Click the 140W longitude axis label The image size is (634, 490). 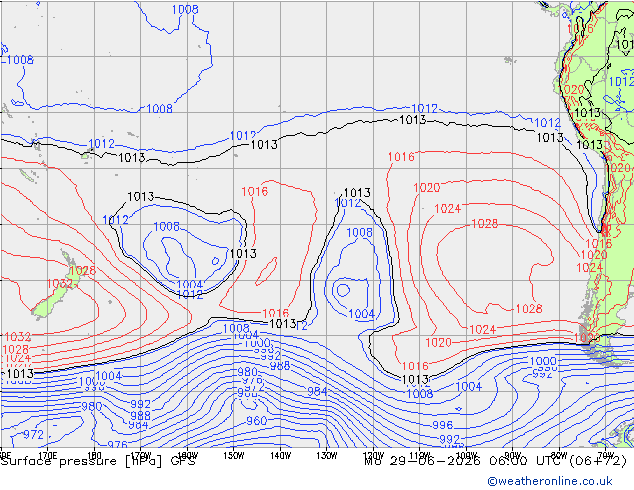(x=280, y=455)
